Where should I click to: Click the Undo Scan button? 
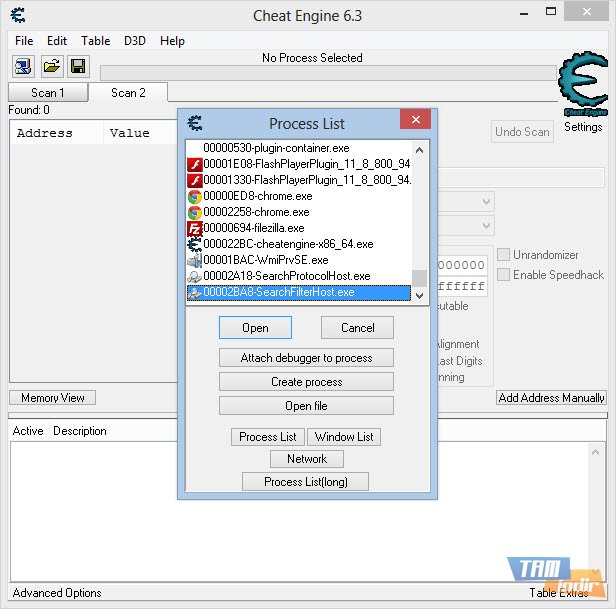click(x=522, y=132)
